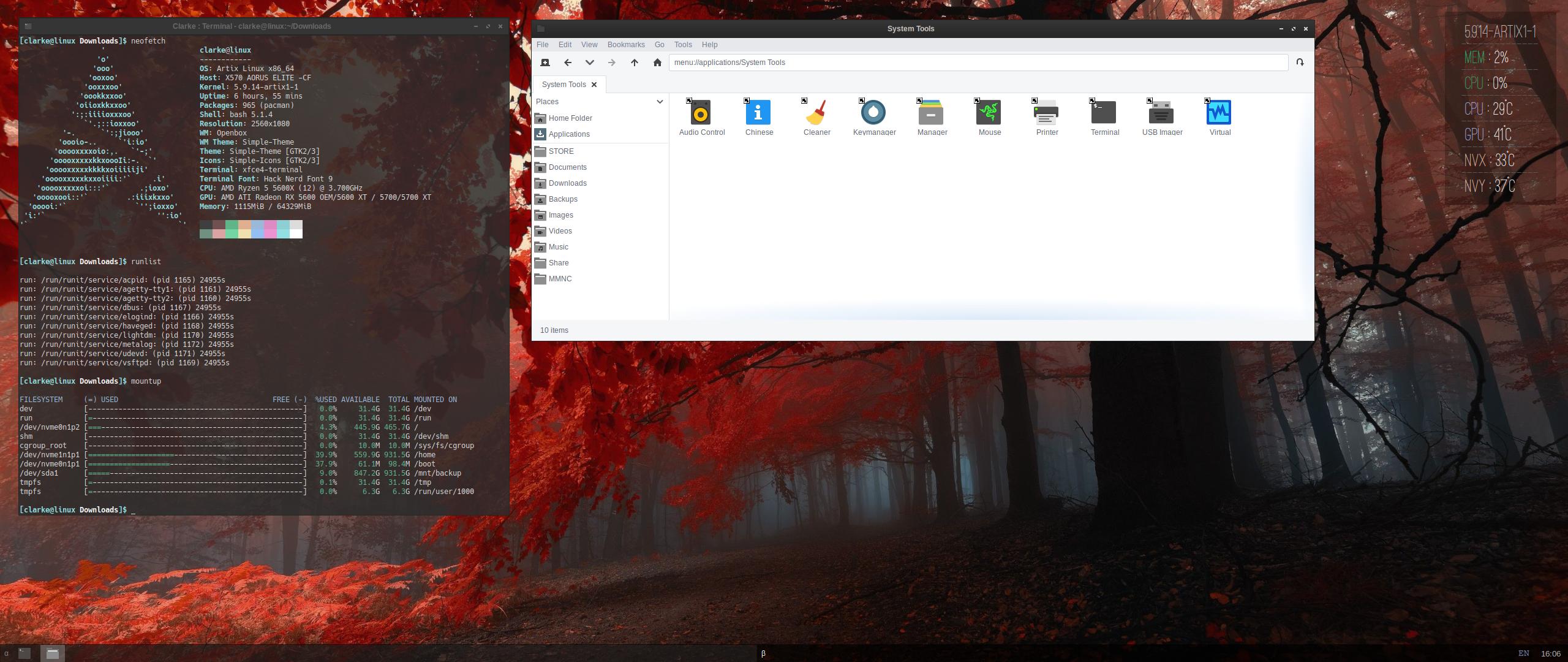Go to home folder via house icon
The image size is (1568, 662).
[x=657, y=63]
